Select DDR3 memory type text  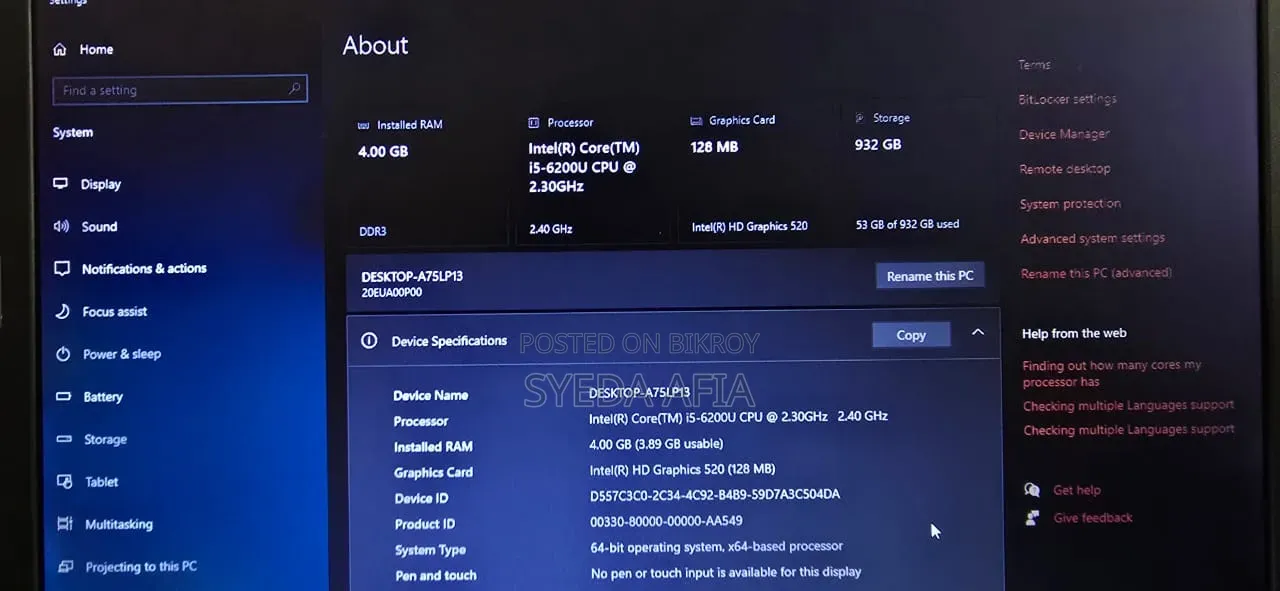[x=373, y=231]
